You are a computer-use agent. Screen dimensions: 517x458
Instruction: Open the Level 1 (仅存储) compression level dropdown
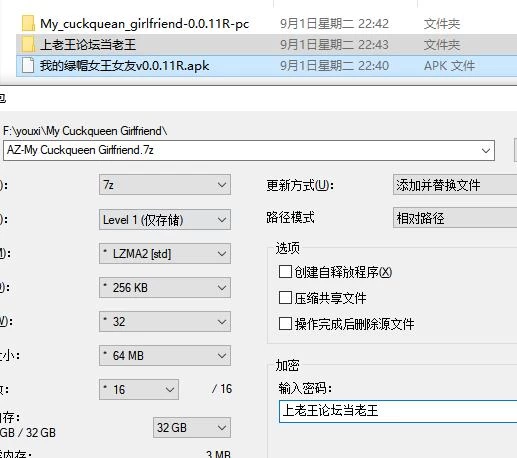(x=165, y=220)
